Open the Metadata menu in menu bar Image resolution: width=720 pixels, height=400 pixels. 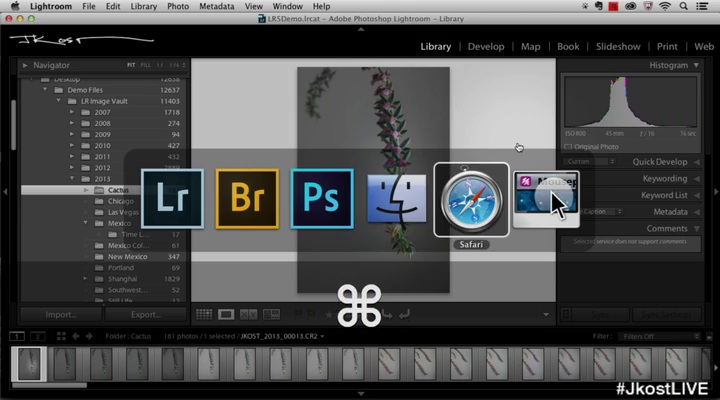[217, 6]
